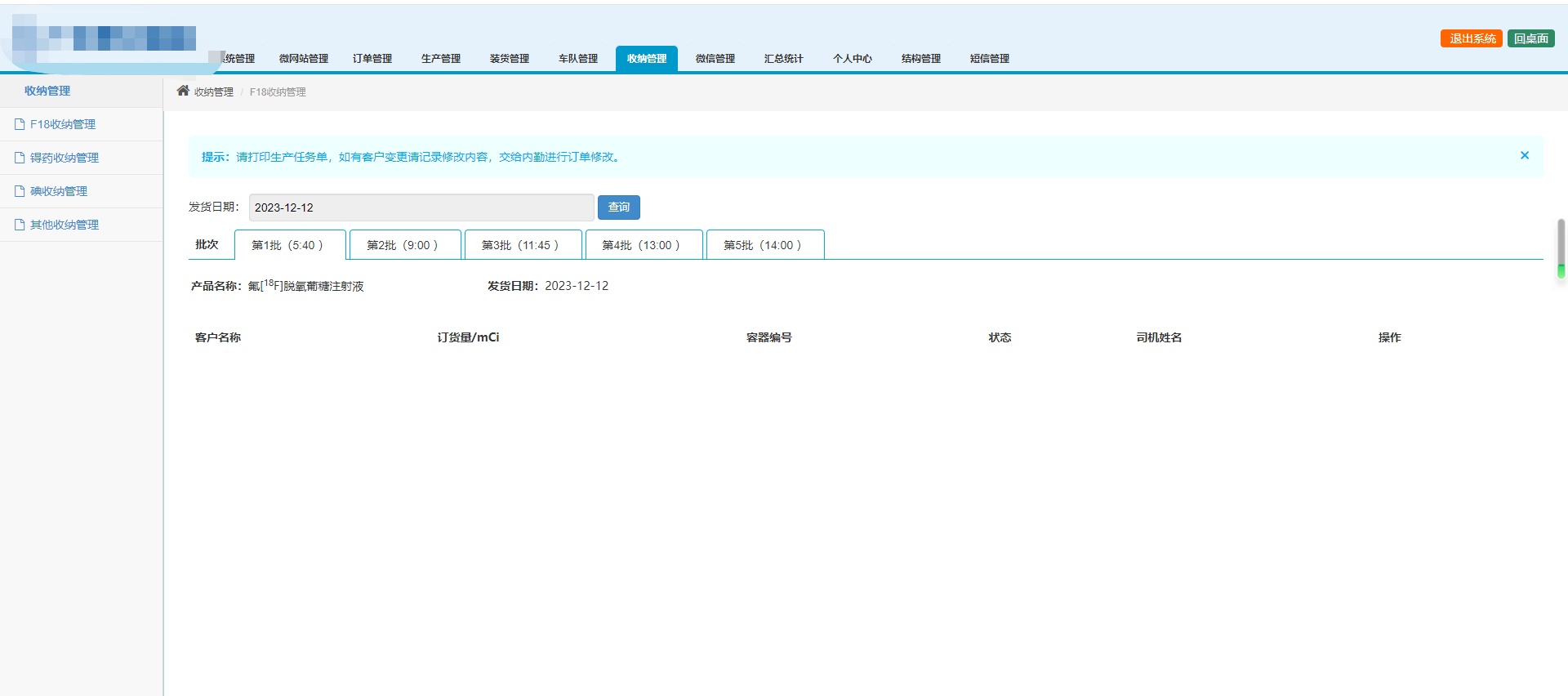Click the product name 氟[18F]脱氧葡糖注射液
The image size is (1568, 696).
tap(306, 286)
